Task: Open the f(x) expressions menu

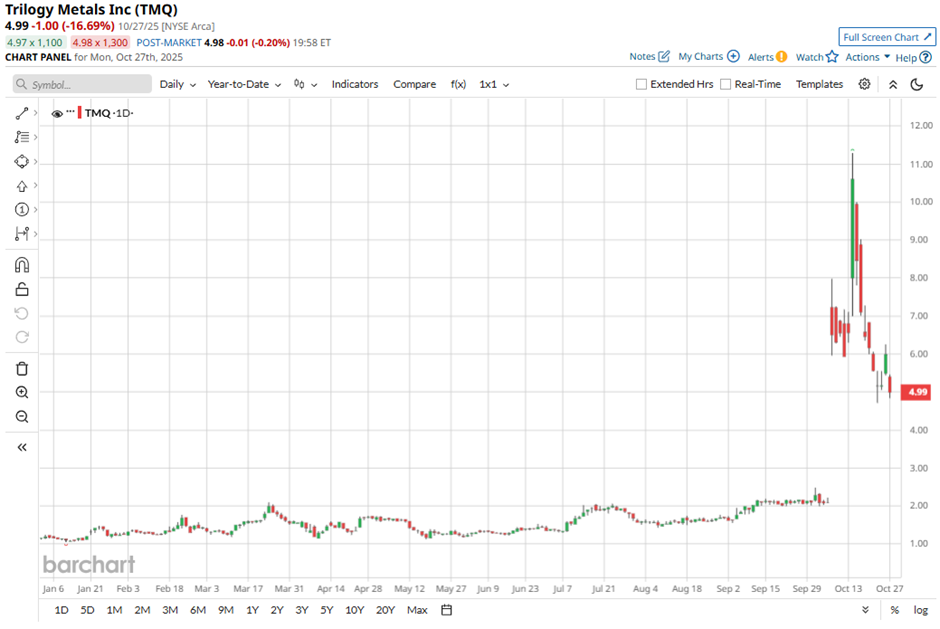Action: point(458,85)
